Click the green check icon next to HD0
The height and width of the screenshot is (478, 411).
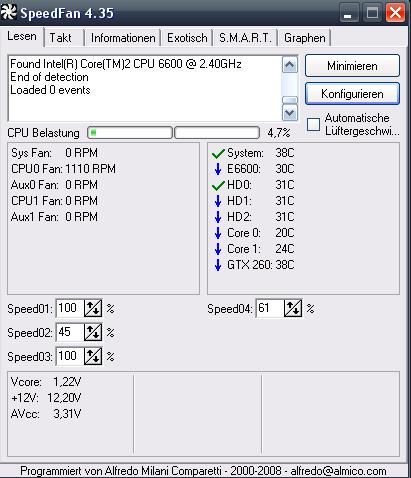coord(218,185)
